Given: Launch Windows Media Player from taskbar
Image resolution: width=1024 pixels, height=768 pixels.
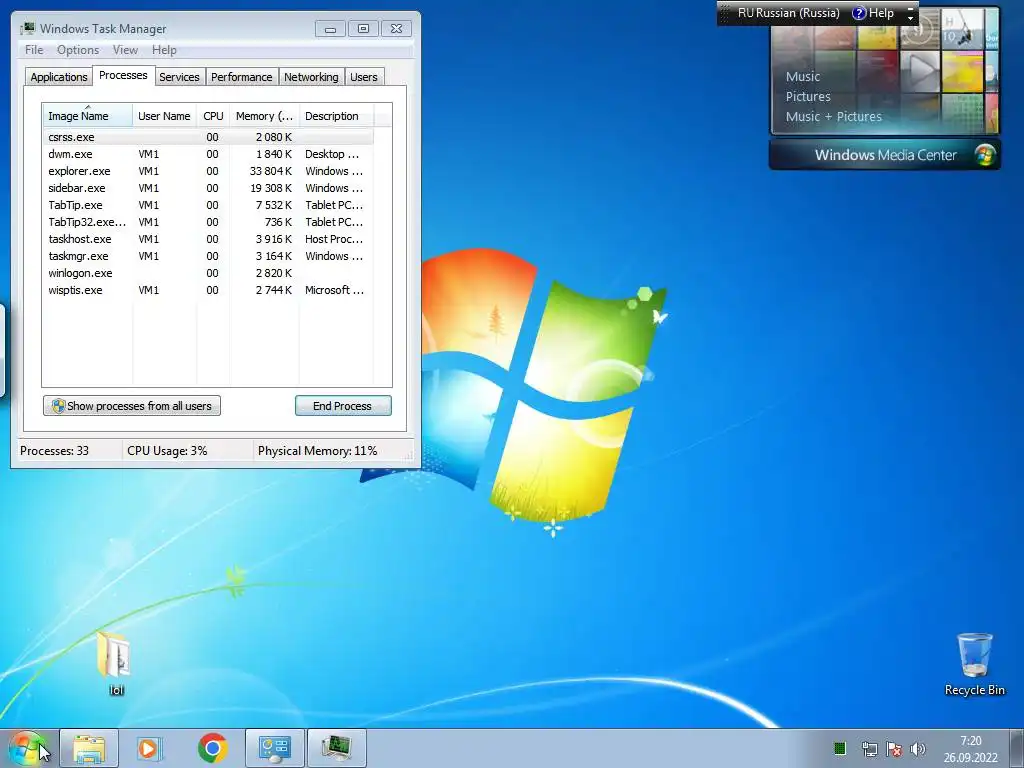Looking at the screenshot, I should 150,748.
